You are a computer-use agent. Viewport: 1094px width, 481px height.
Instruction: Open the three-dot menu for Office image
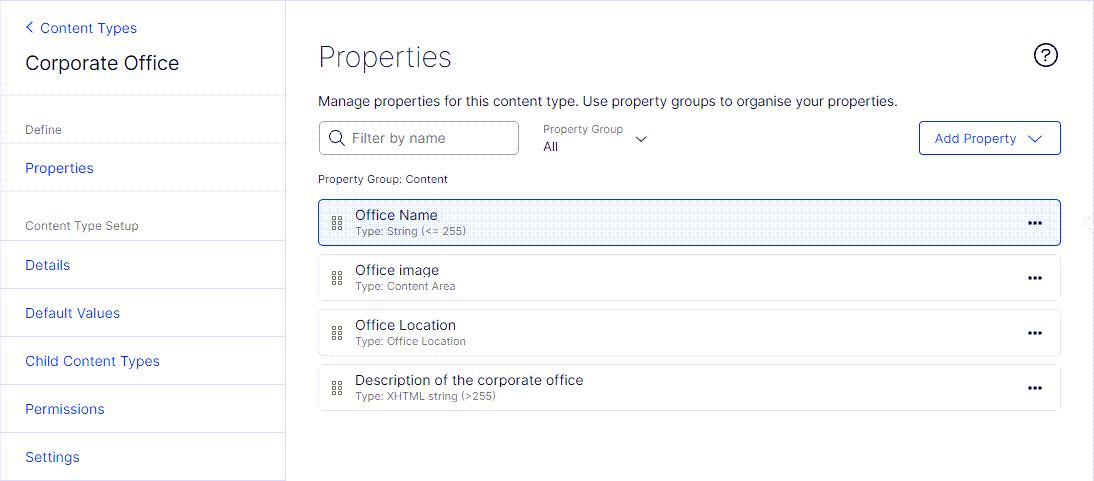pos(1035,278)
